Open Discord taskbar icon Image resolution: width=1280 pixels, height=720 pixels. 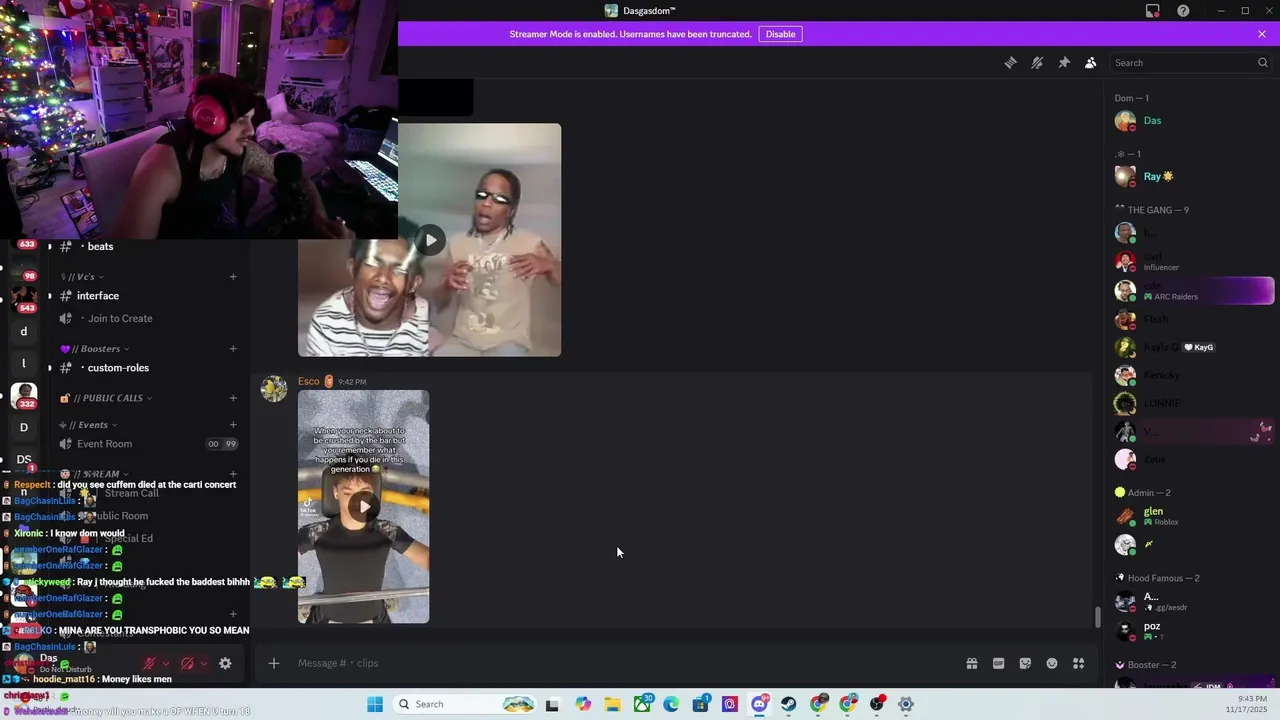pyautogui.click(x=759, y=704)
